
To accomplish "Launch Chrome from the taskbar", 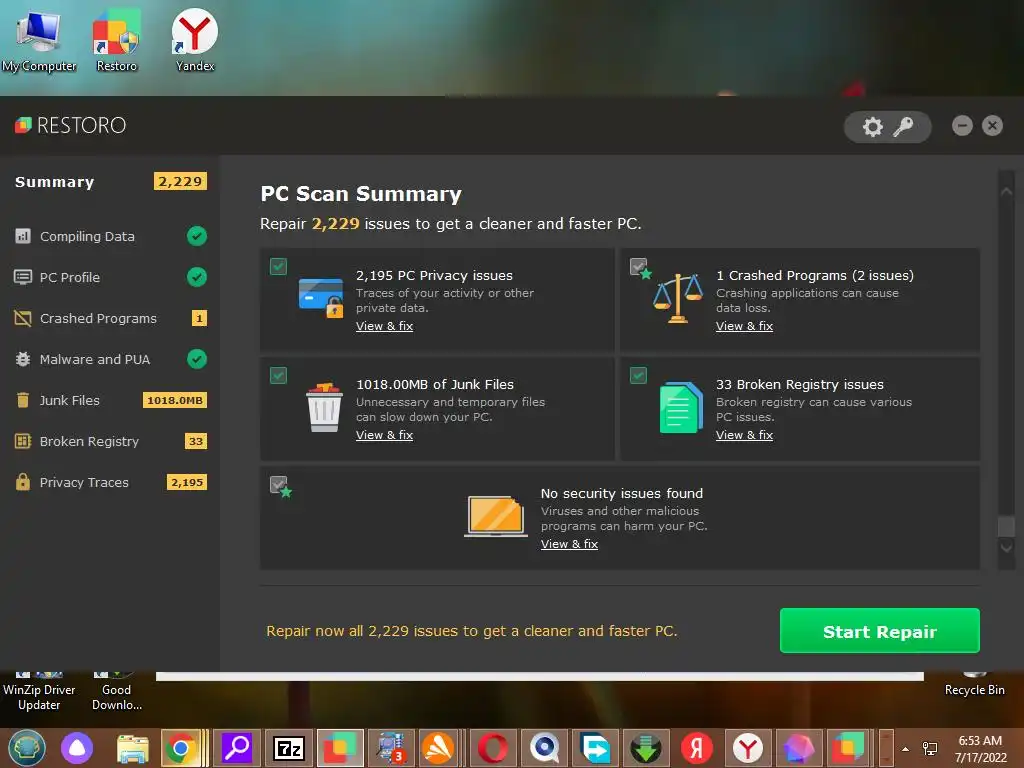I will point(180,748).
